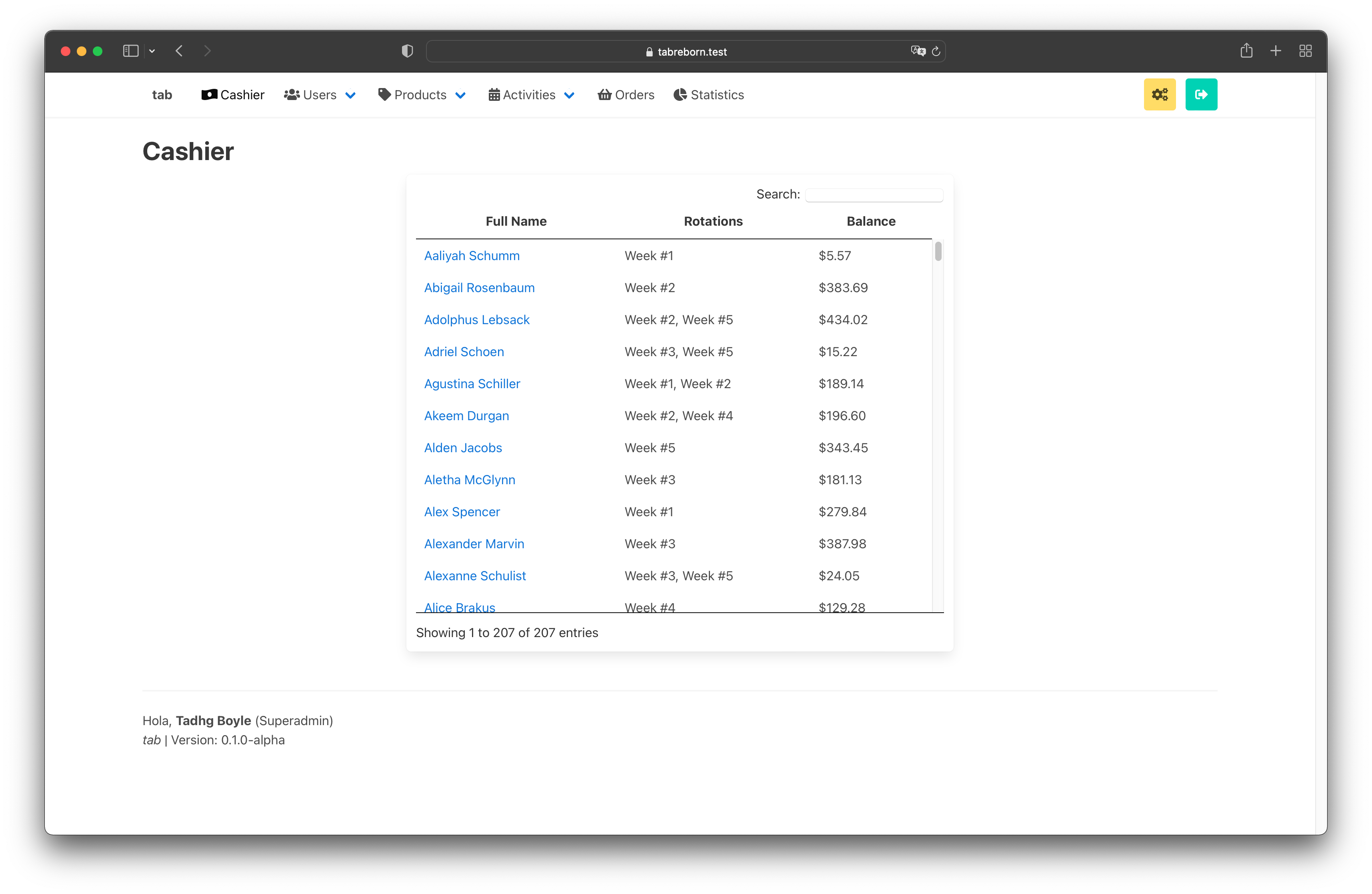This screenshot has width=1372, height=894.
Task: Sort table by Rotations column
Action: tap(713, 221)
